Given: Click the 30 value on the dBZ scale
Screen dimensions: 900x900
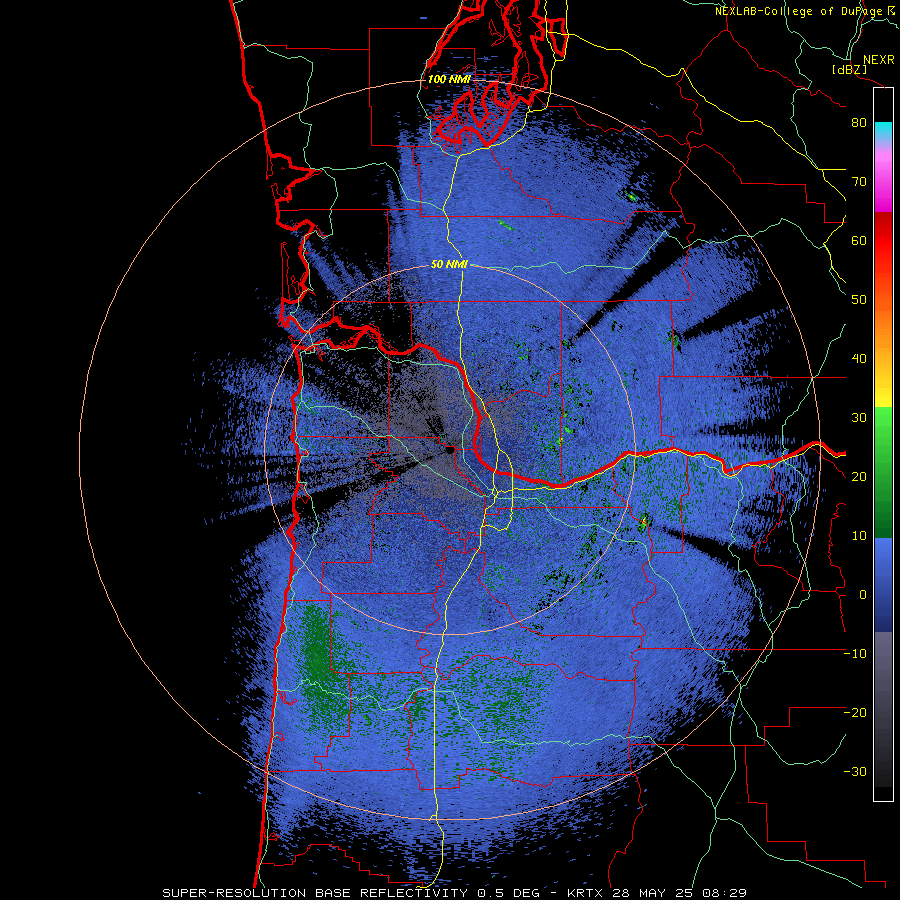Looking at the screenshot, I should click(859, 418).
